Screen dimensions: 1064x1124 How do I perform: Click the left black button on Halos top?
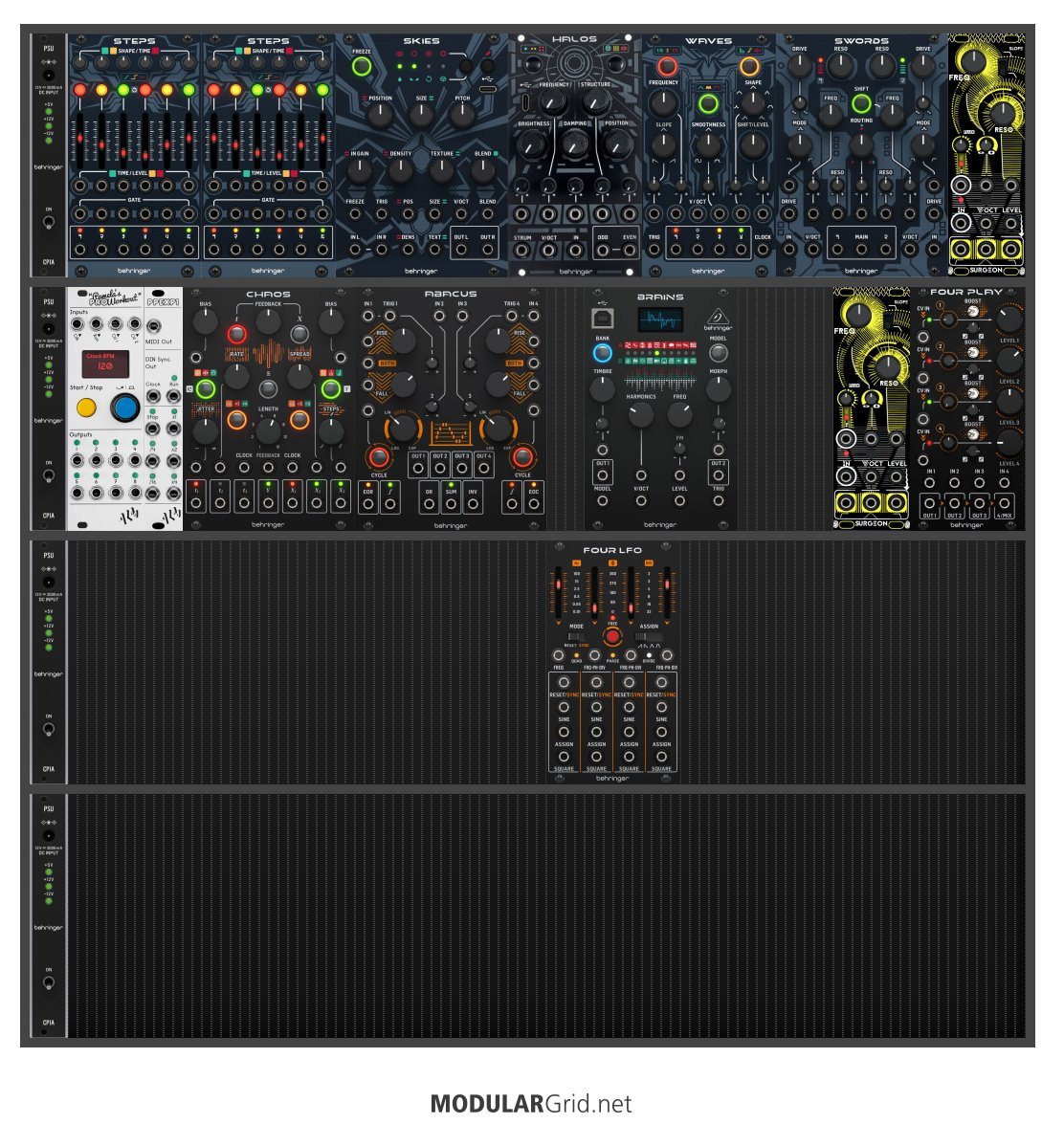click(x=532, y=64)
